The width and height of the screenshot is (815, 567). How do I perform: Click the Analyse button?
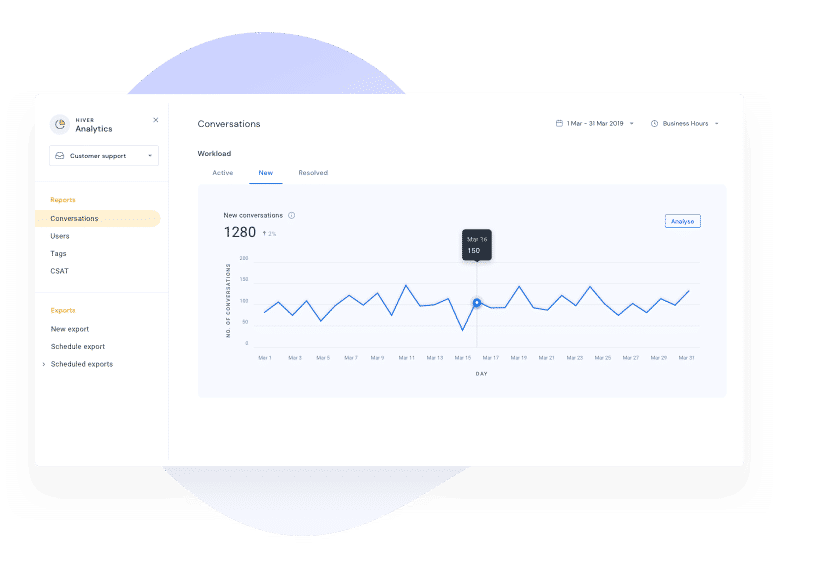click(x=682, y=221)
